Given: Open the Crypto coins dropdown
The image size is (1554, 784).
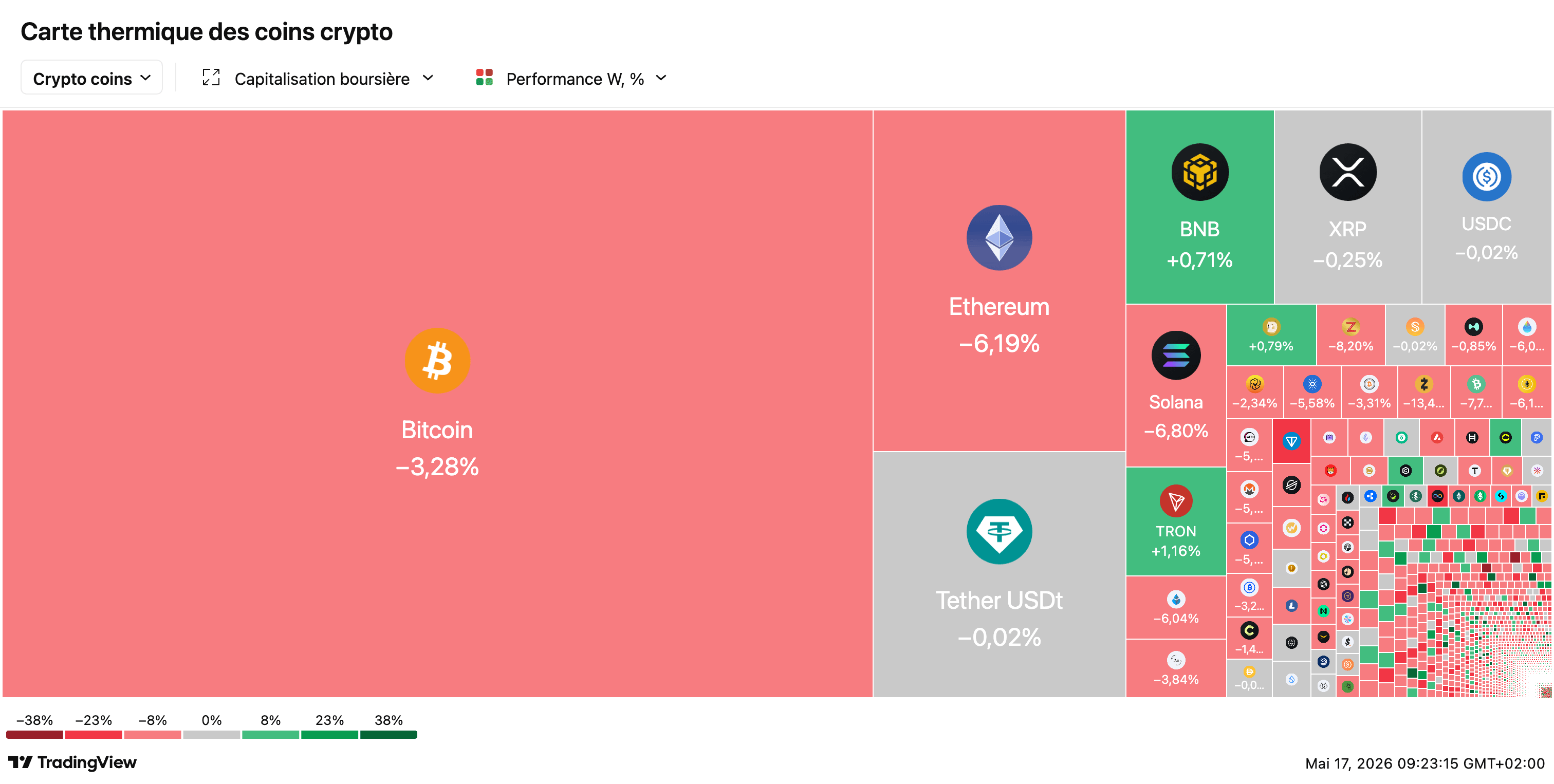Looking at the screenshot, I should point(91,78).
